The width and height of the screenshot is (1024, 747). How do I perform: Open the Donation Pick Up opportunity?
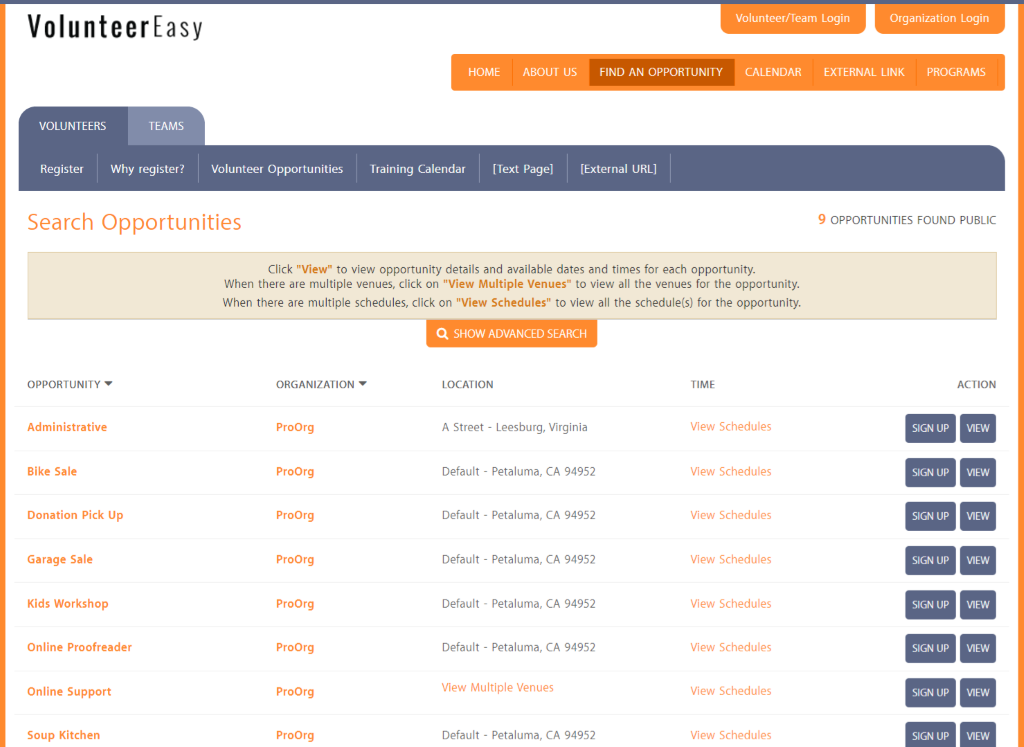tap(75, 515)
